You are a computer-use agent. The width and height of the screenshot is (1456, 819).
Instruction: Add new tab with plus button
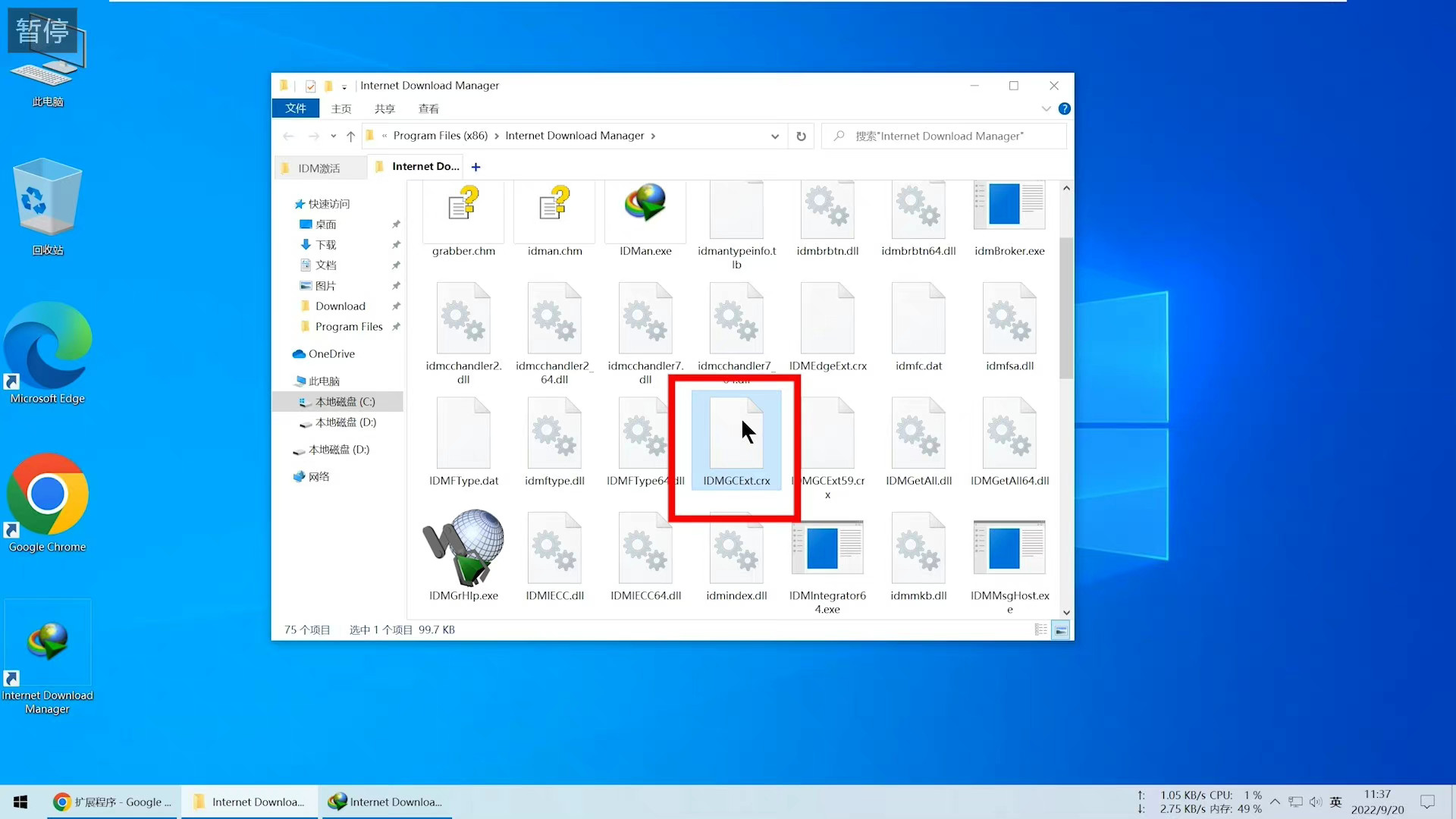(475, 167)
